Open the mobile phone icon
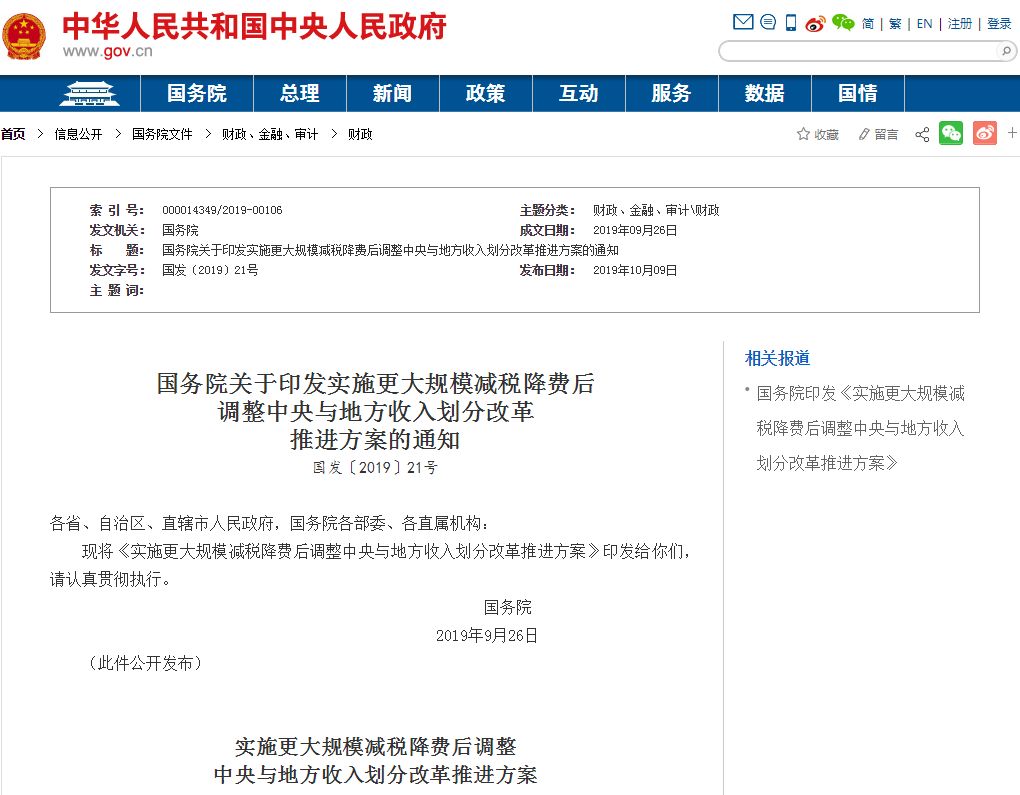 click(x=791, y=23)
